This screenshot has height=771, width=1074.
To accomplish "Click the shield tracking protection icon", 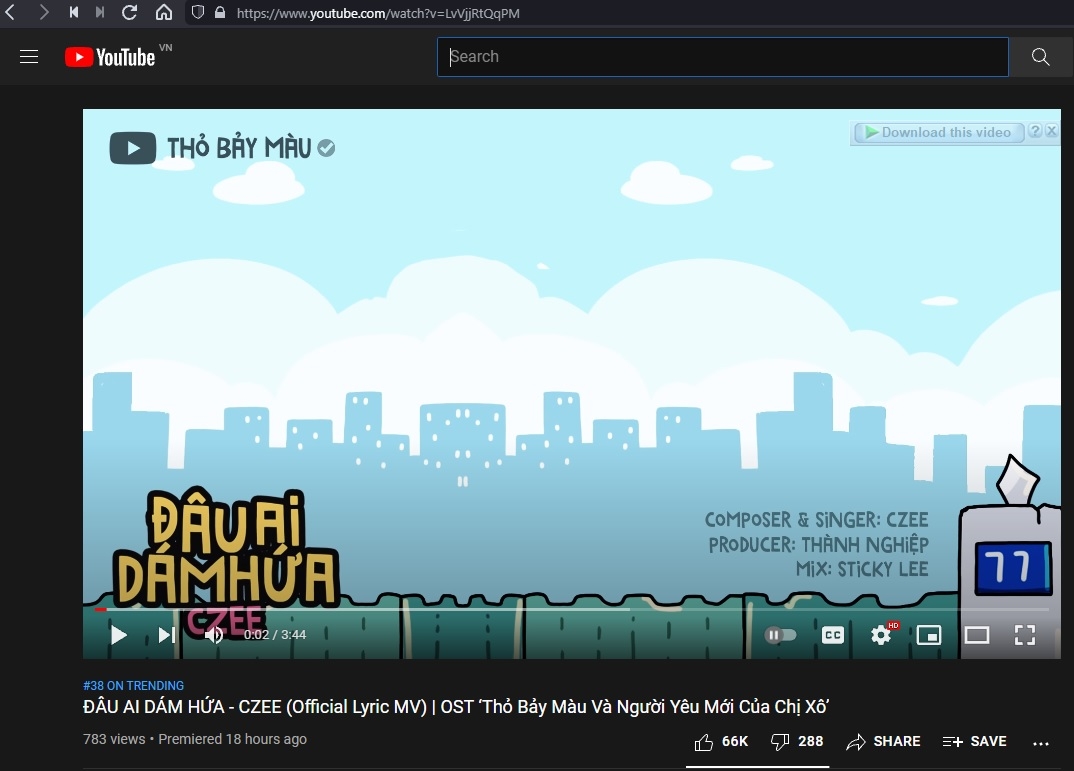I will click(197, 12).
